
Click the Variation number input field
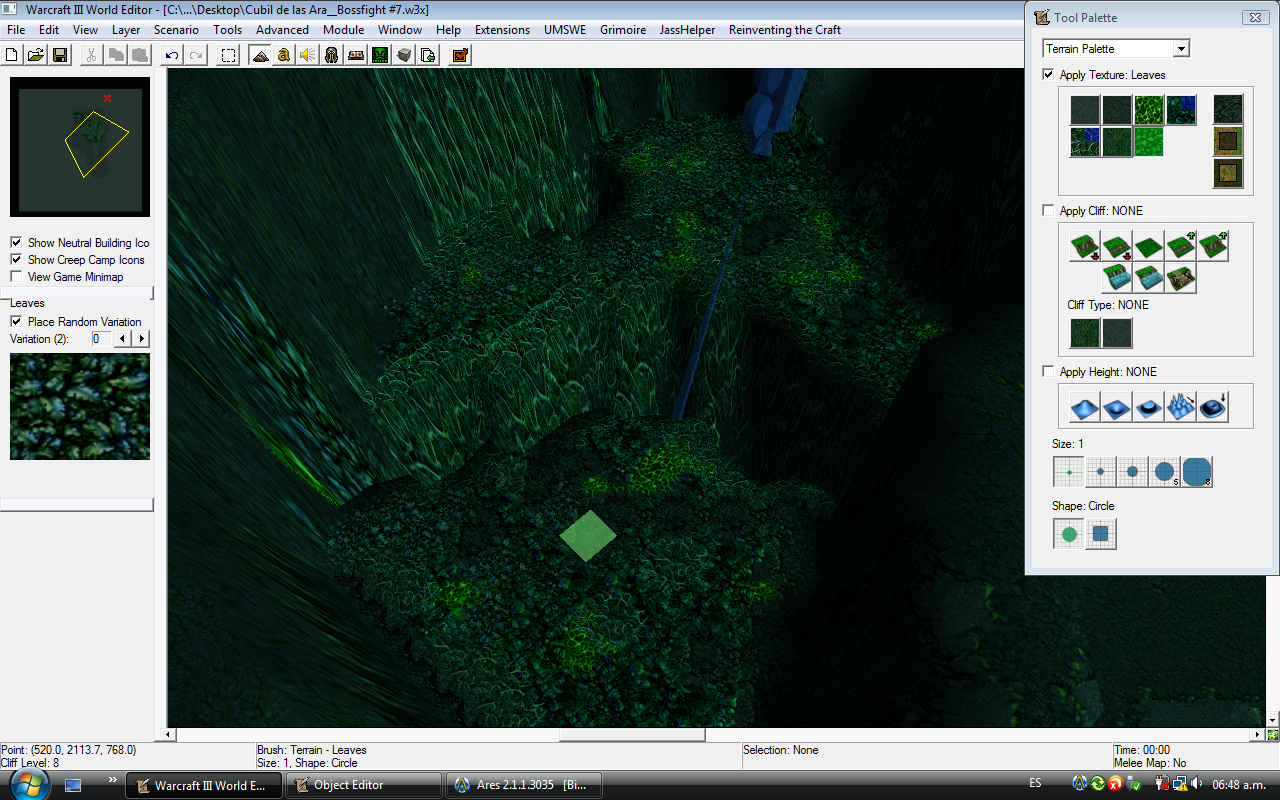coord(100,339)
